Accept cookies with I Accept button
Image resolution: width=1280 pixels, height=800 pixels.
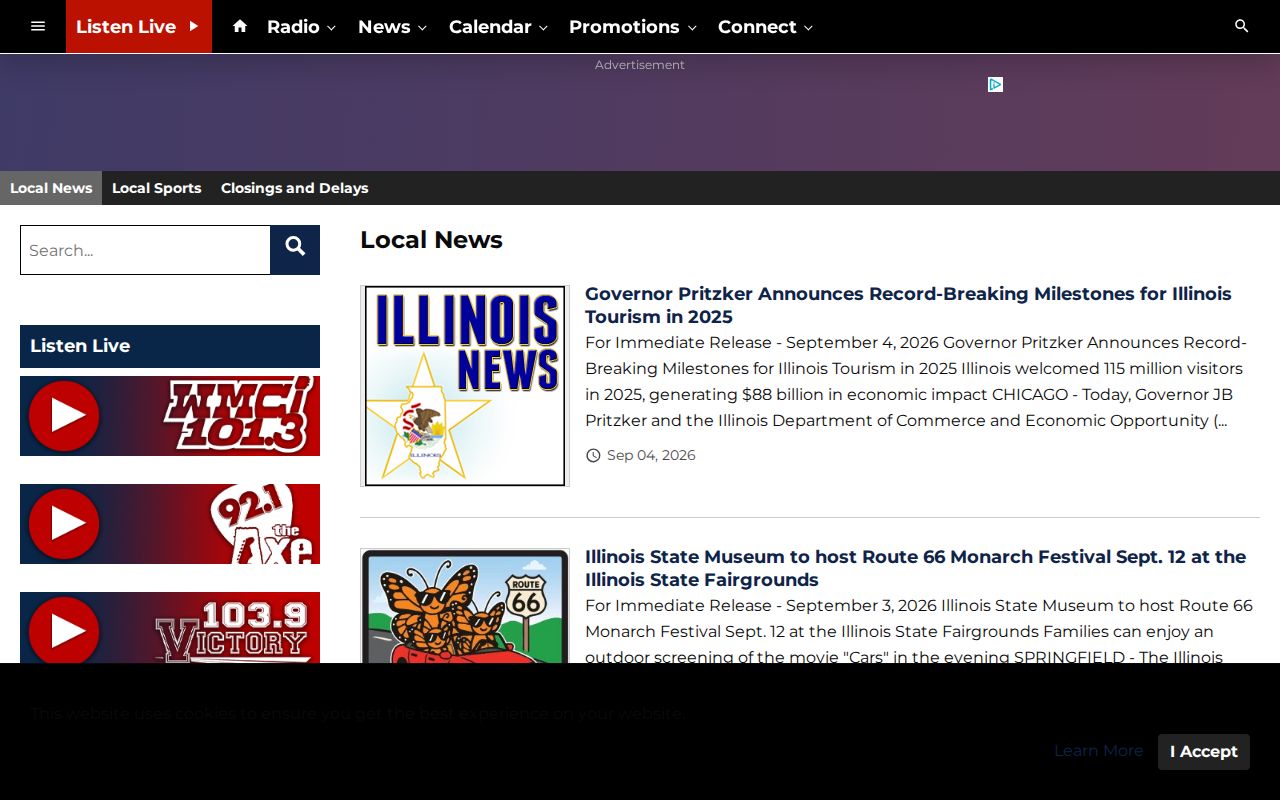pos(1204,752)
